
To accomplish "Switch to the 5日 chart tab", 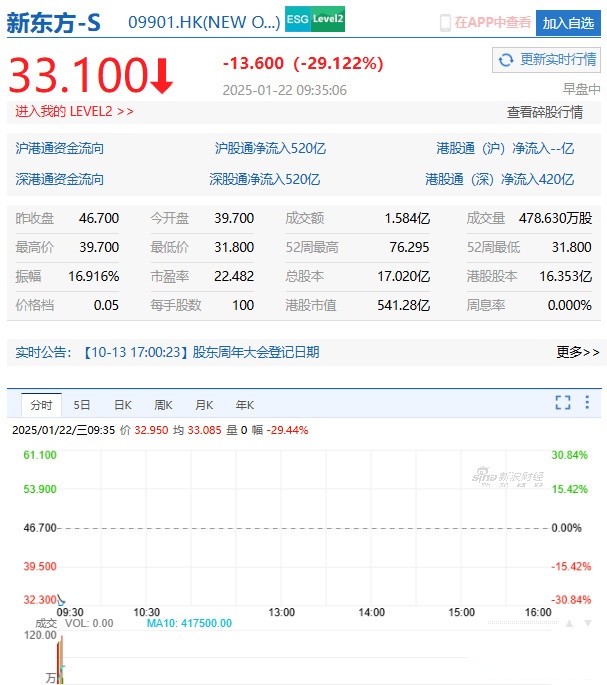I will 82,405.
